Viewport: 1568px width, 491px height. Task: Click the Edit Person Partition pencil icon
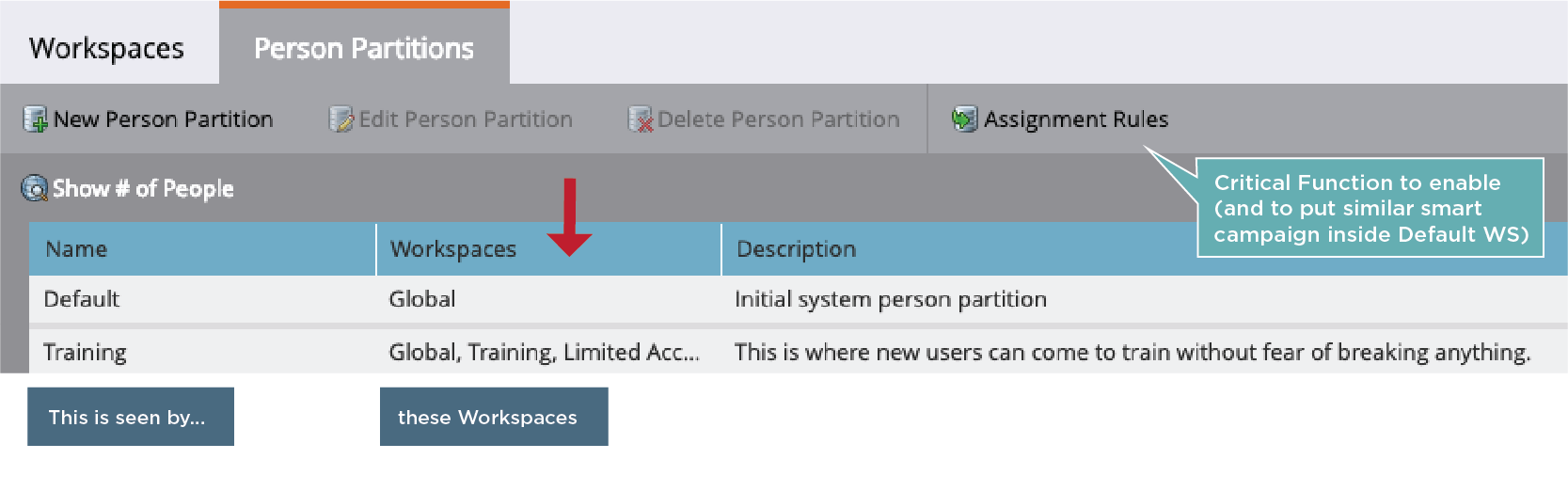click(x=340, y=119)
